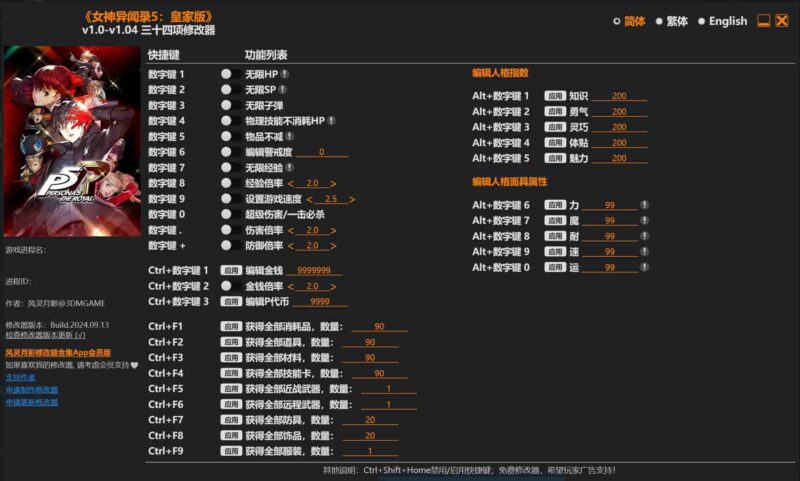
Task: Click the 编辑警戒度 value field
Action: point(322,151)
